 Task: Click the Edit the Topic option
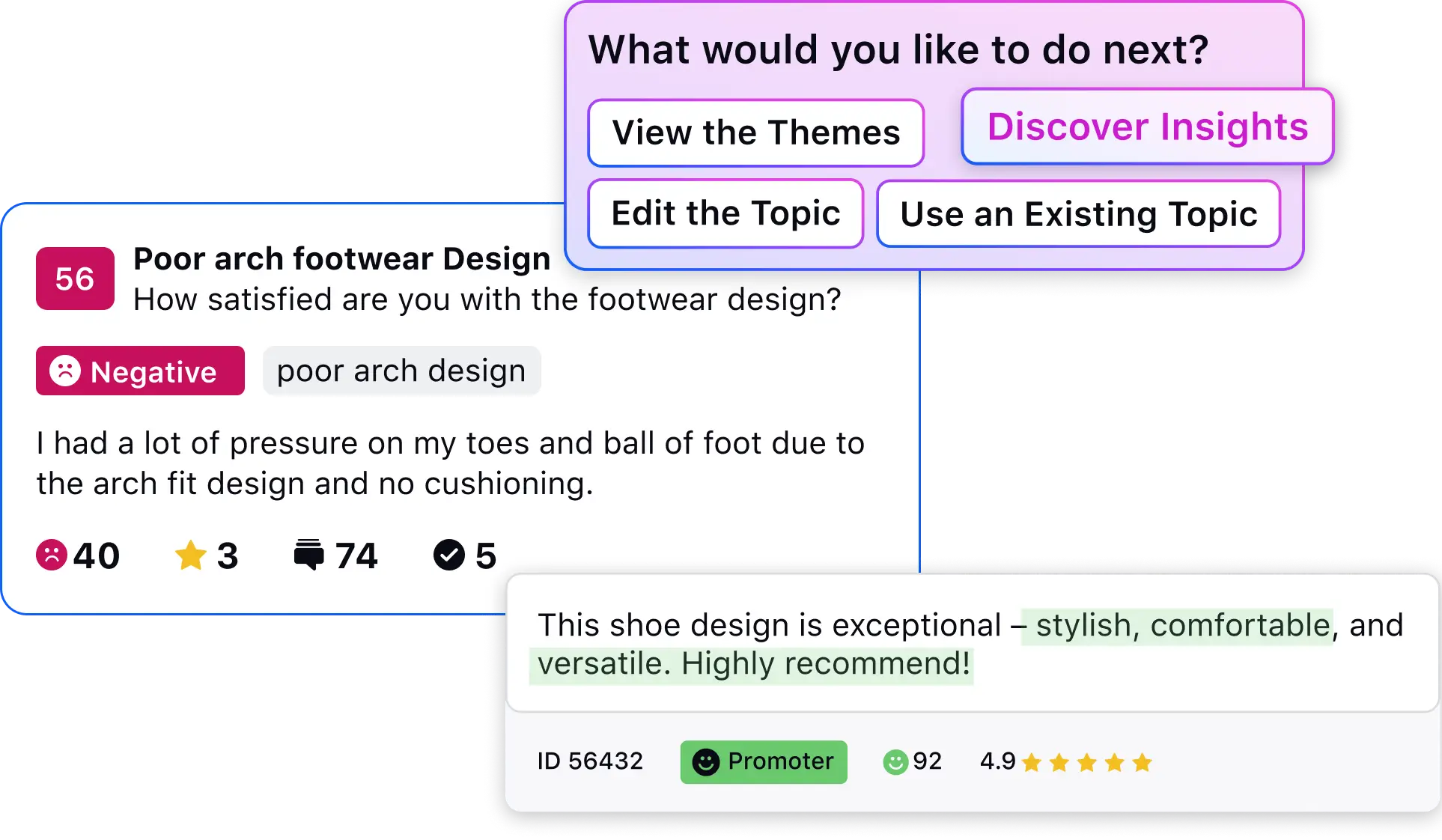(727, 213)
